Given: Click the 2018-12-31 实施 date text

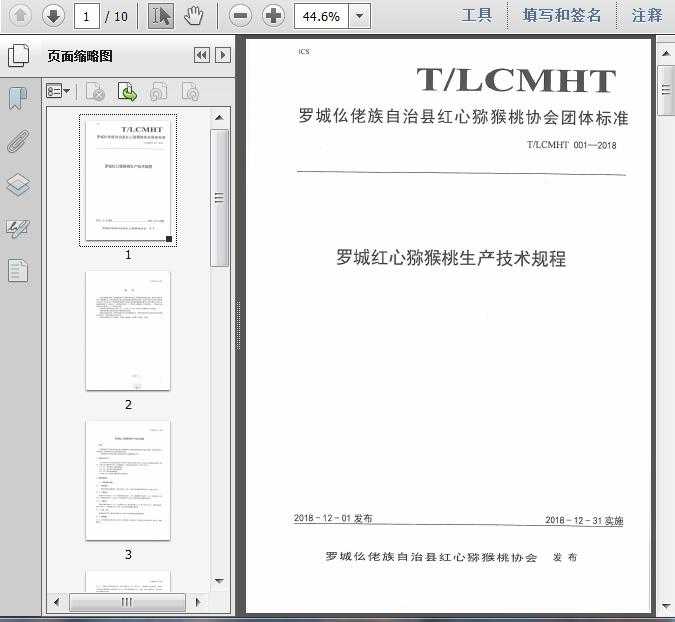Looking at the screenshot, I should click(584, 520).
